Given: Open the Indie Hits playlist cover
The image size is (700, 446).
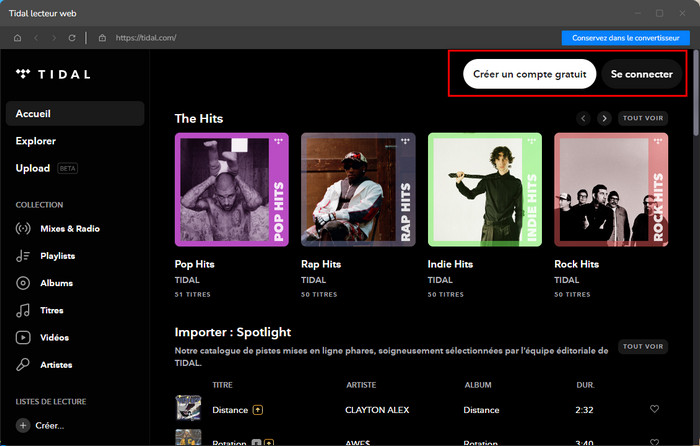Looking at the screenshot, I should coord(485,190).
